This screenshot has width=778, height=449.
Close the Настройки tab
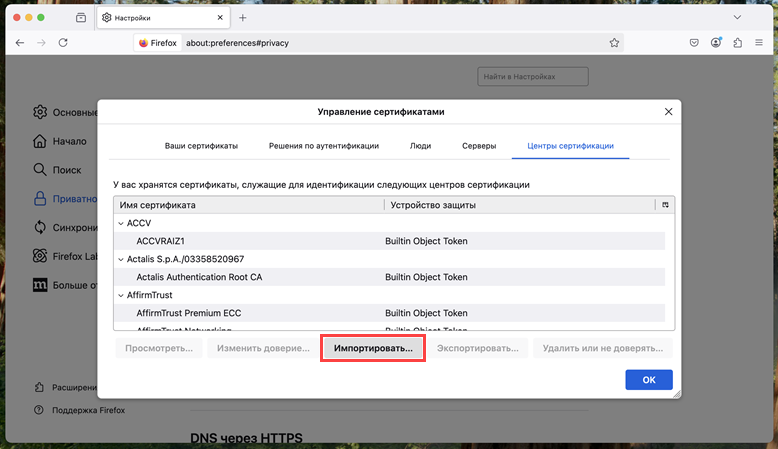click(220, 17)
